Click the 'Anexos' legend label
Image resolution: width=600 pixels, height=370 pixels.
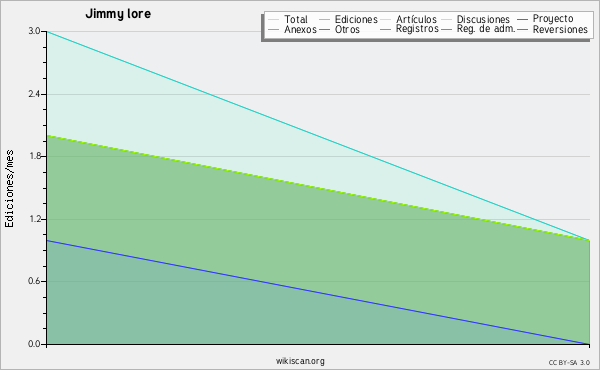click(x=300, y=29)
